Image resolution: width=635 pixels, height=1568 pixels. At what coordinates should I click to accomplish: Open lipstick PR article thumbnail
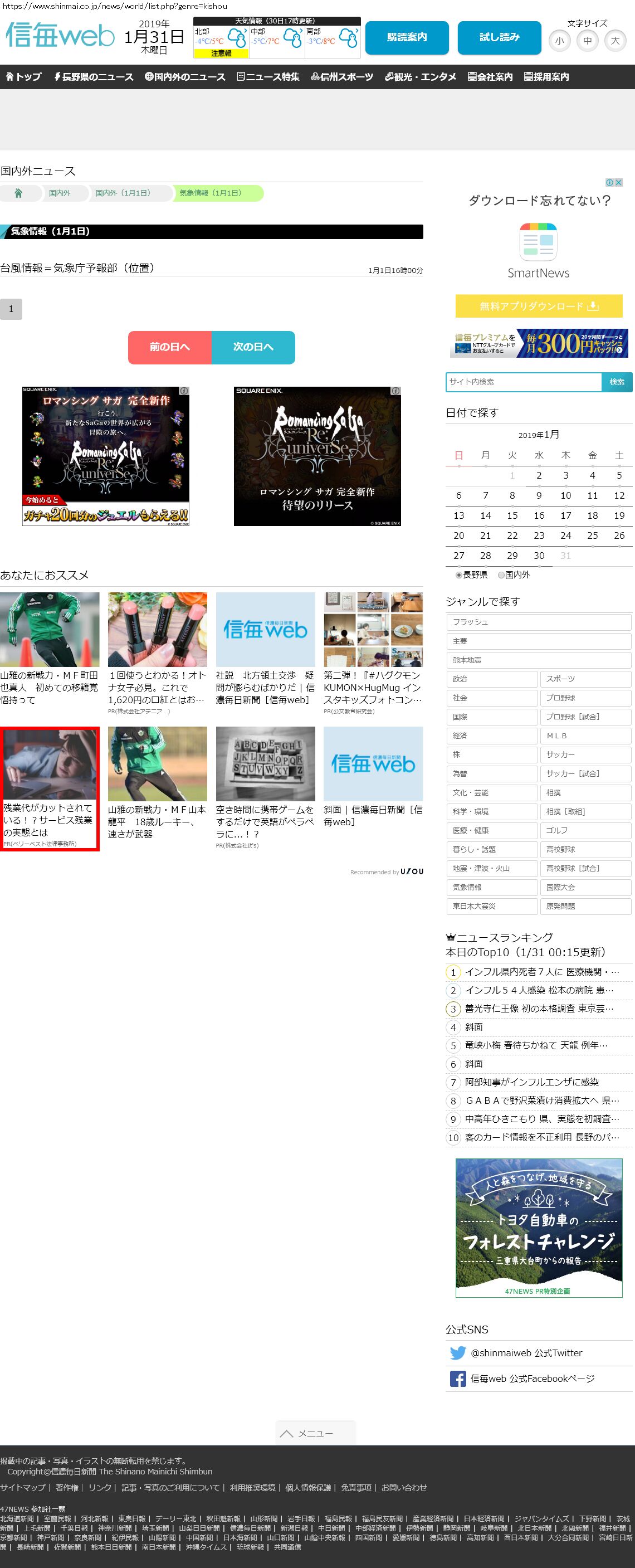tap(158, 630)
